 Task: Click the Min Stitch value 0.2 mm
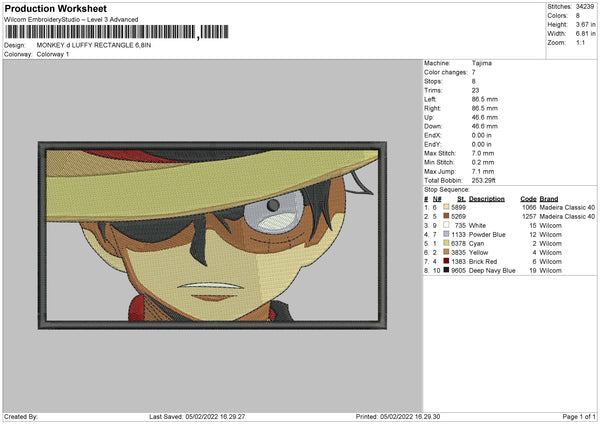click(483, 162)
